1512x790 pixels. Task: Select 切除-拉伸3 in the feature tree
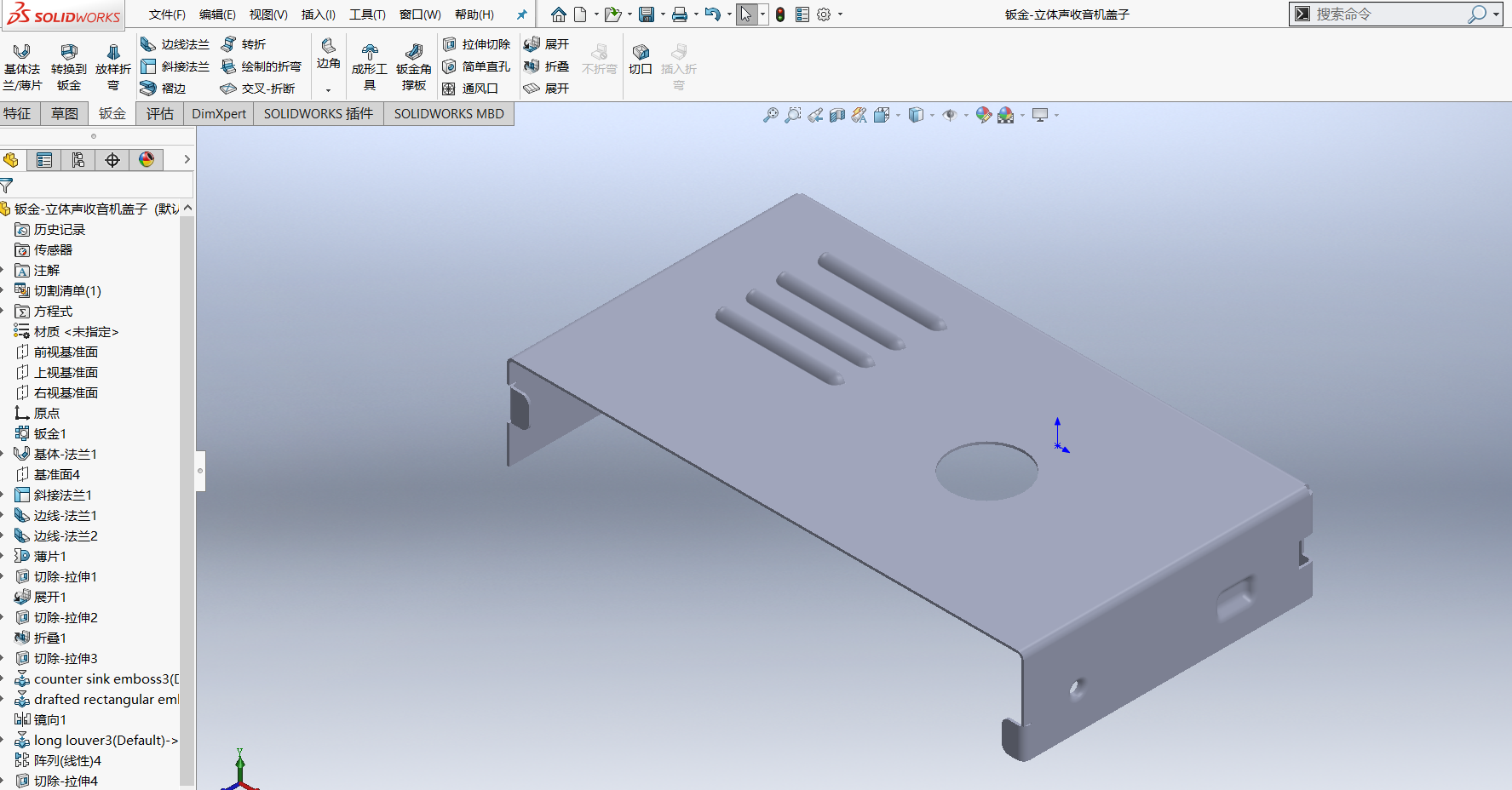[66, 657]
